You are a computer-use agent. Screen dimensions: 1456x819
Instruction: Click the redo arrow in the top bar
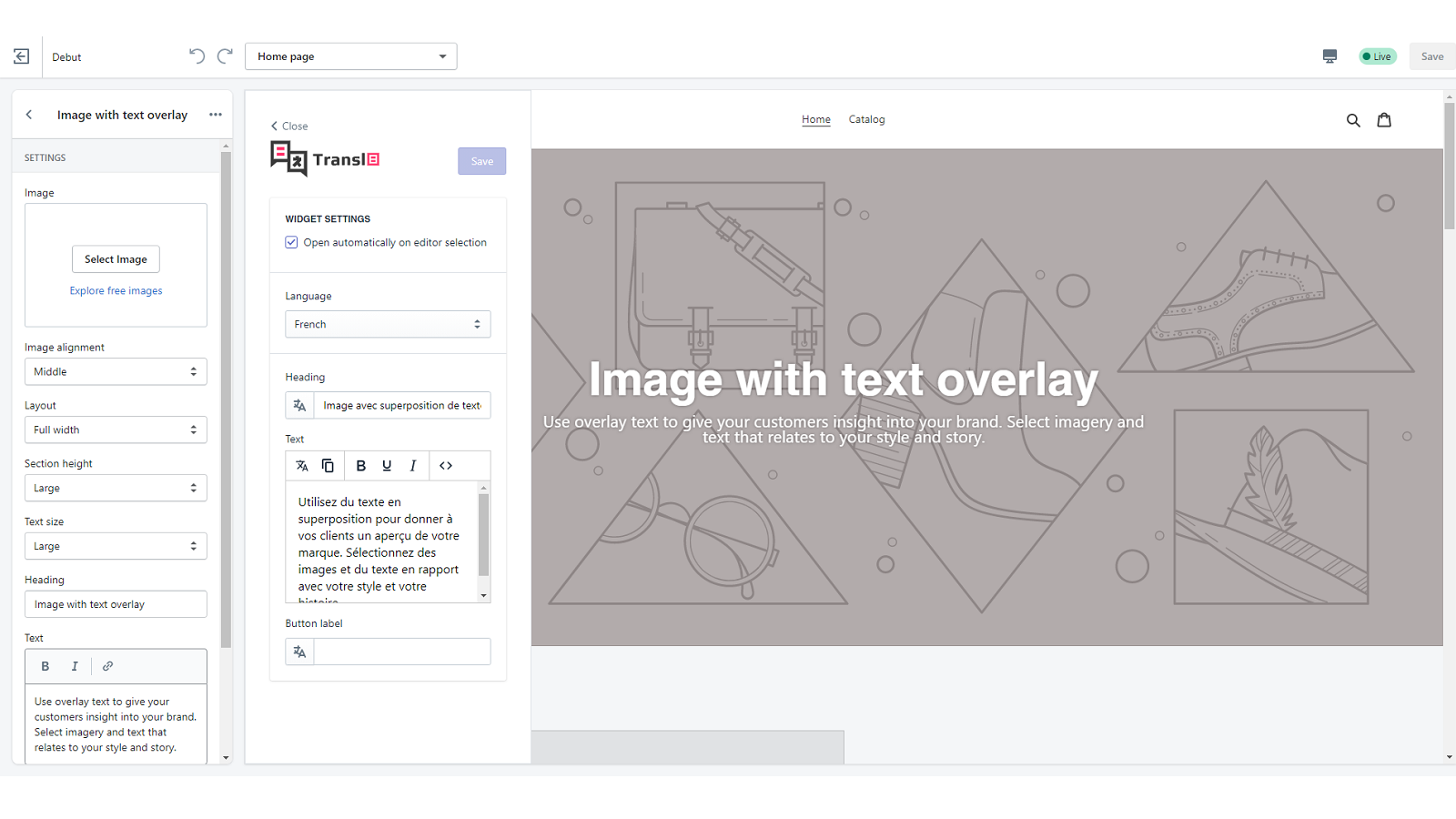pyautogui.click(x=224, y=56)
